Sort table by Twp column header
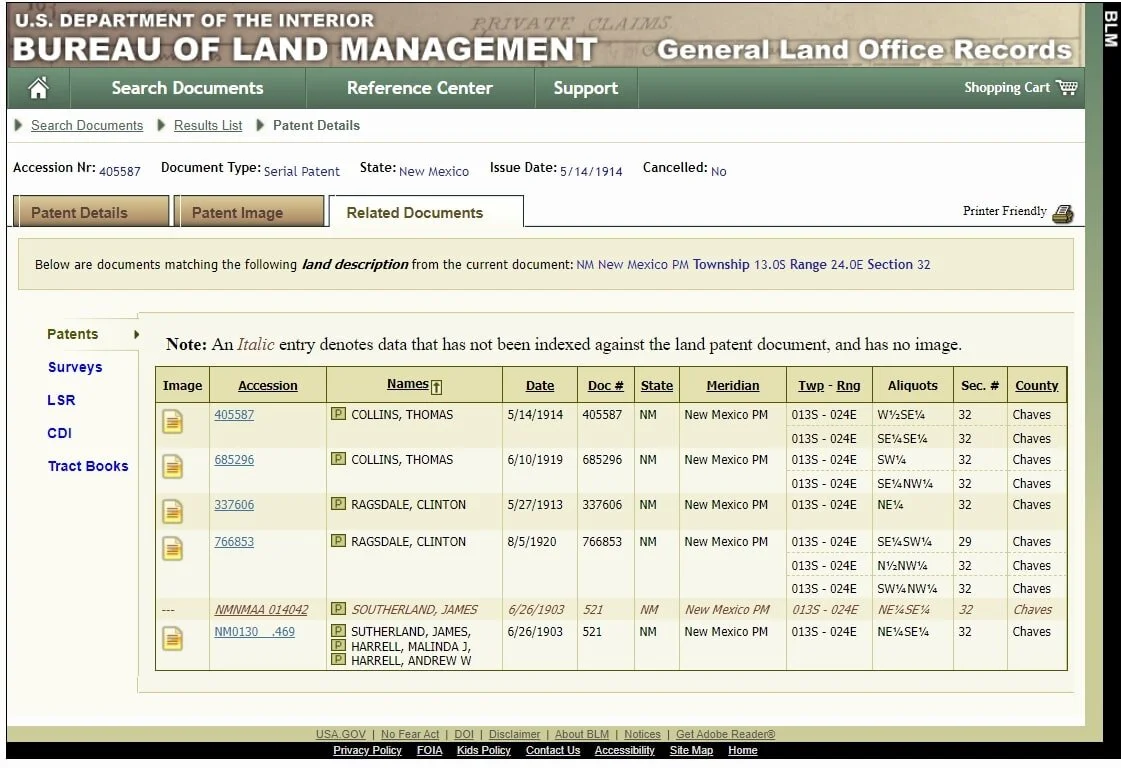Screen dimensions: 1121x768 811,385
